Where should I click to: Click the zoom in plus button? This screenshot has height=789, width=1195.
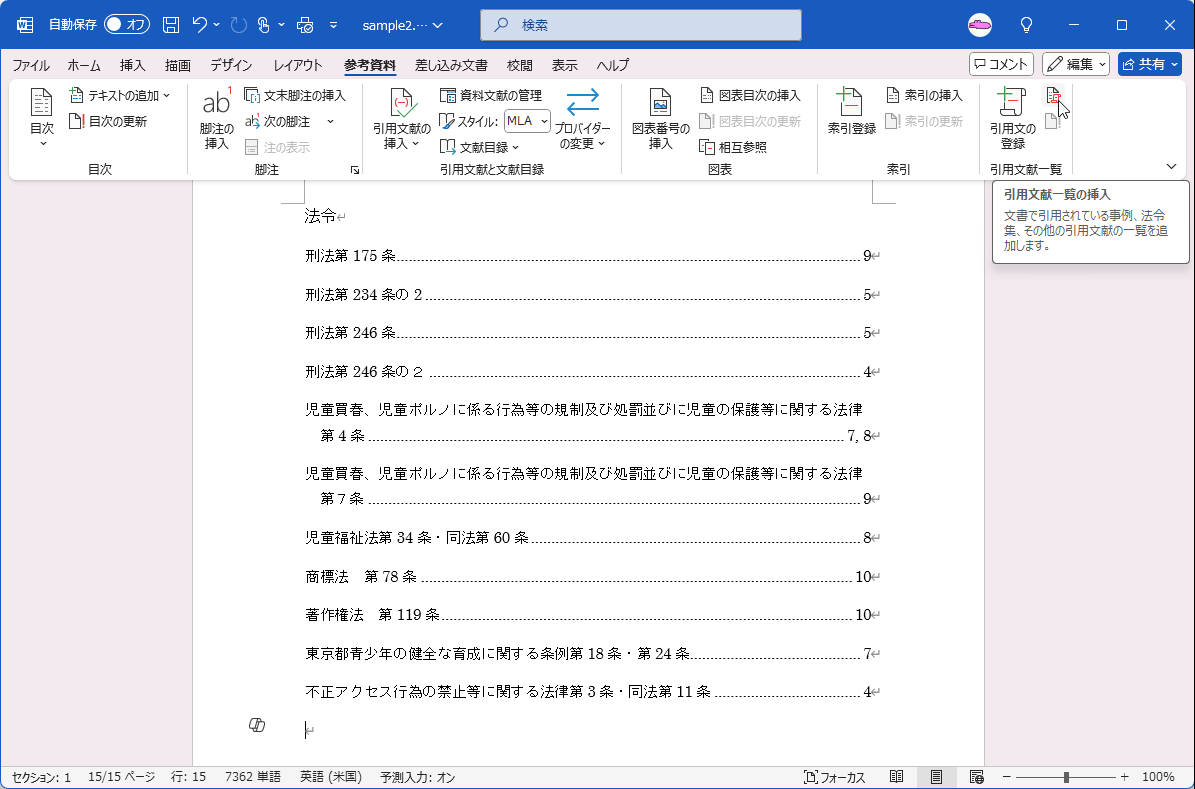pyautogui.click(x=1124, y=778)
